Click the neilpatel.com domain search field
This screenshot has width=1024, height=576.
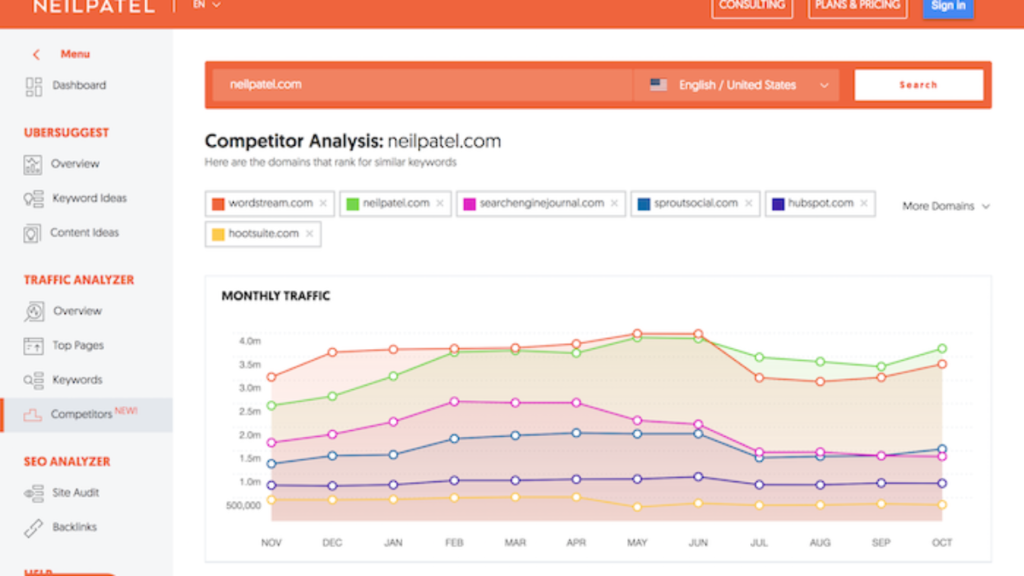pos(422,85)
